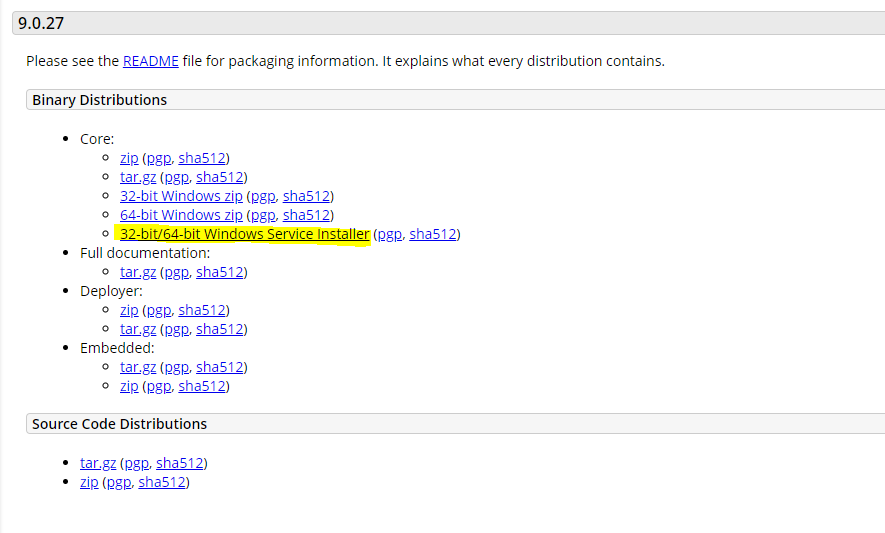
Task: Click the Embedded: list label
Action: pyautogui.click(x=117, y=348)
